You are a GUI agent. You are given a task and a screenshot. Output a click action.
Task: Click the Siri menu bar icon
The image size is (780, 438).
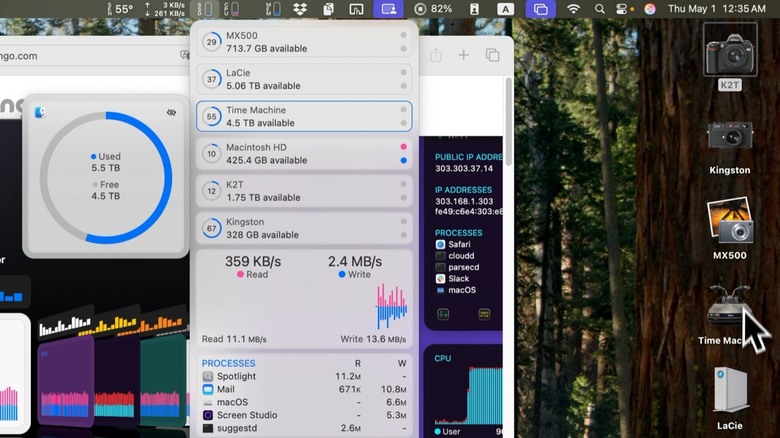coord(650,9)
